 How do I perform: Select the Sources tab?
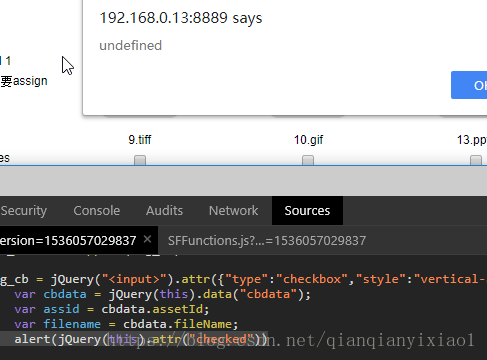click(x=307, y=211)
